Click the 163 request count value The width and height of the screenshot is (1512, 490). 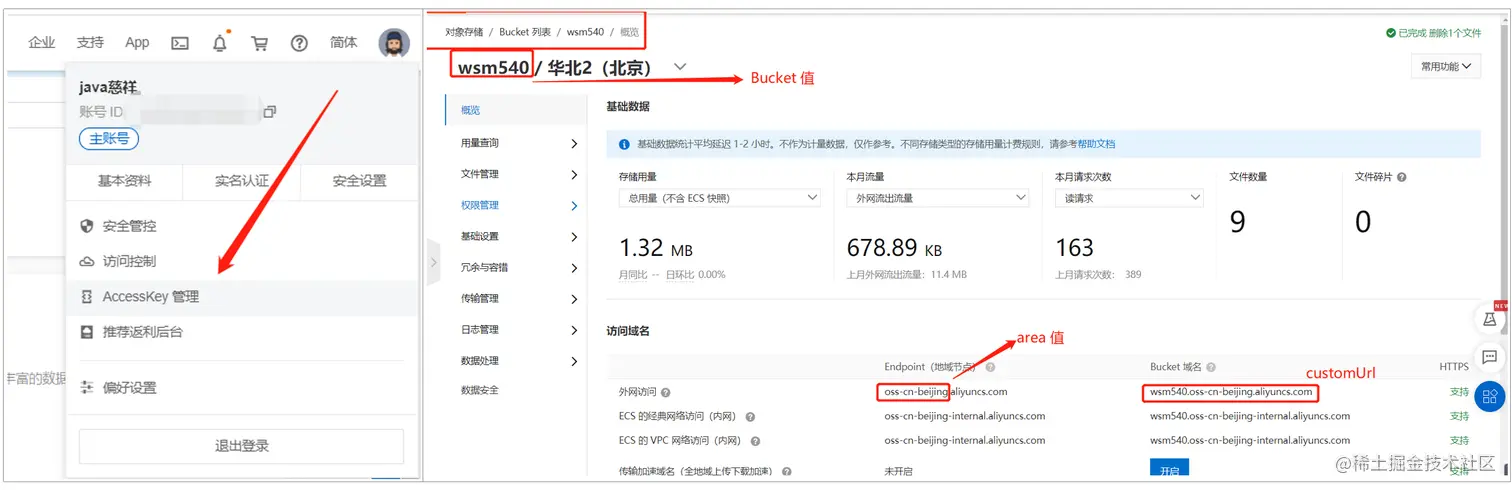1075,248
